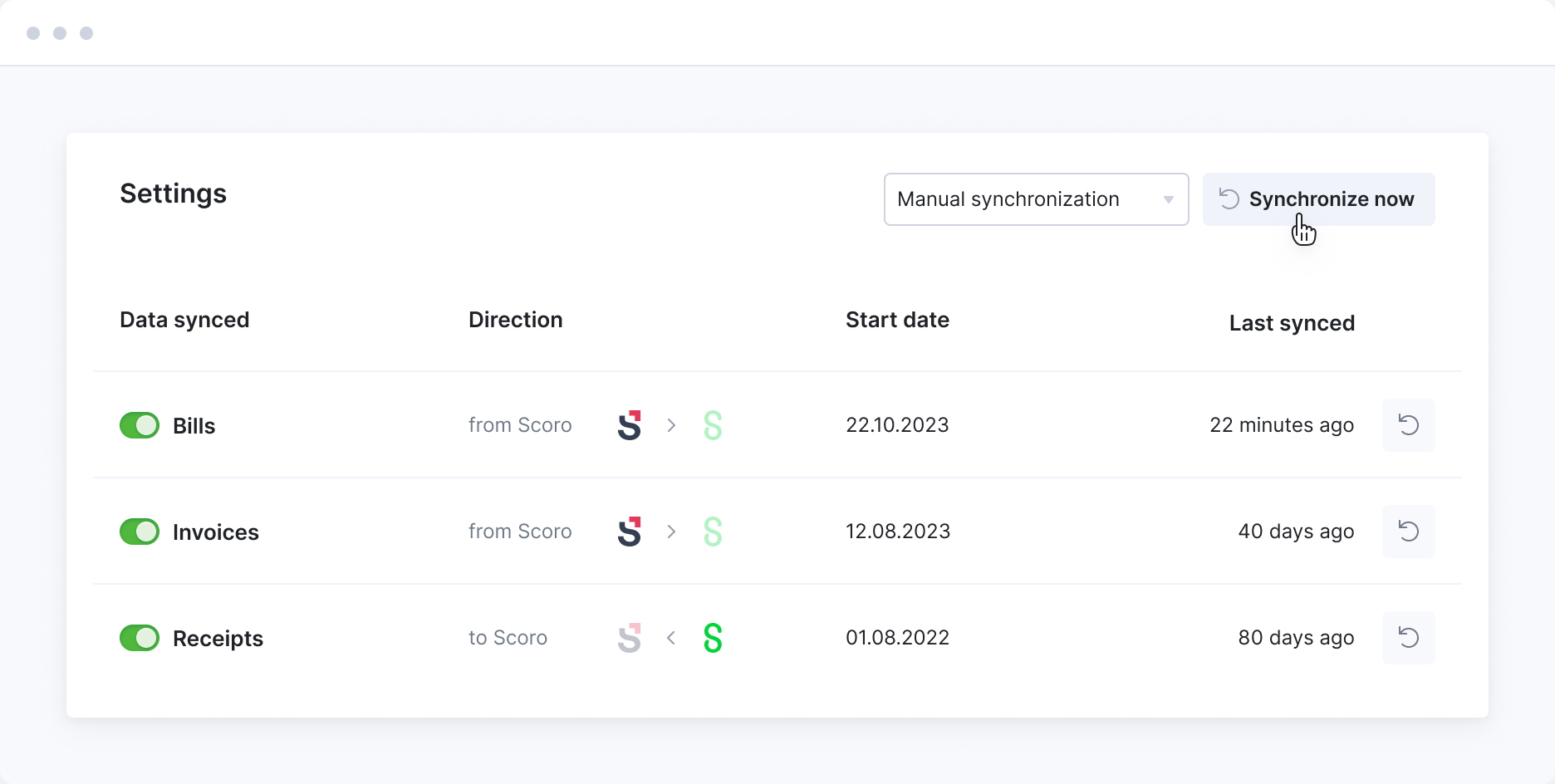Click the Data synced column header
1555x784 pixels.
click(184, 320)
